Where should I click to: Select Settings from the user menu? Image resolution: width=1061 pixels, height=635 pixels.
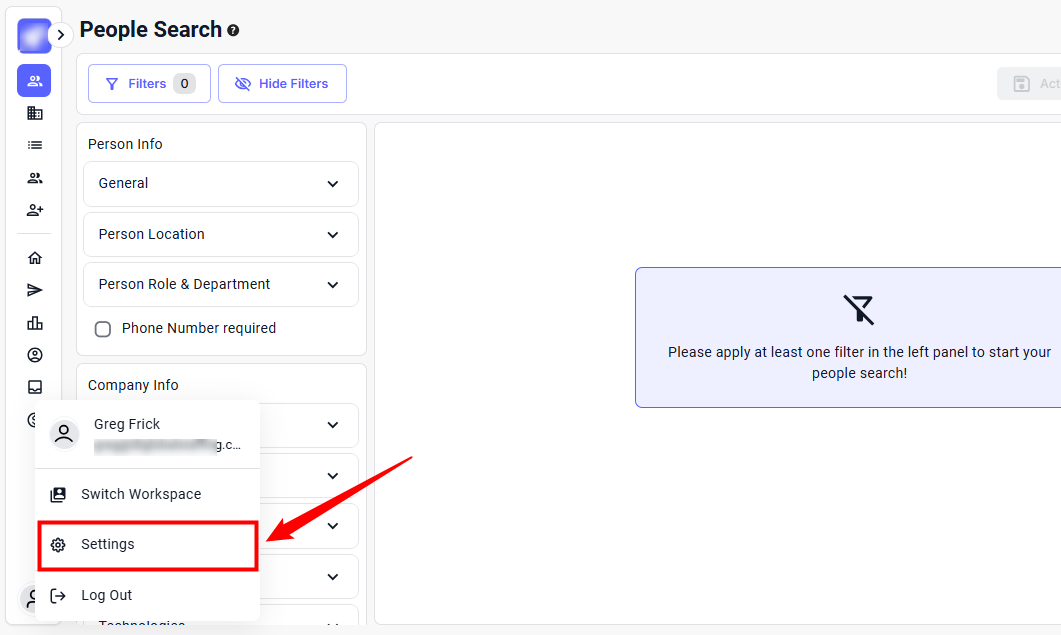coord(147,545)
